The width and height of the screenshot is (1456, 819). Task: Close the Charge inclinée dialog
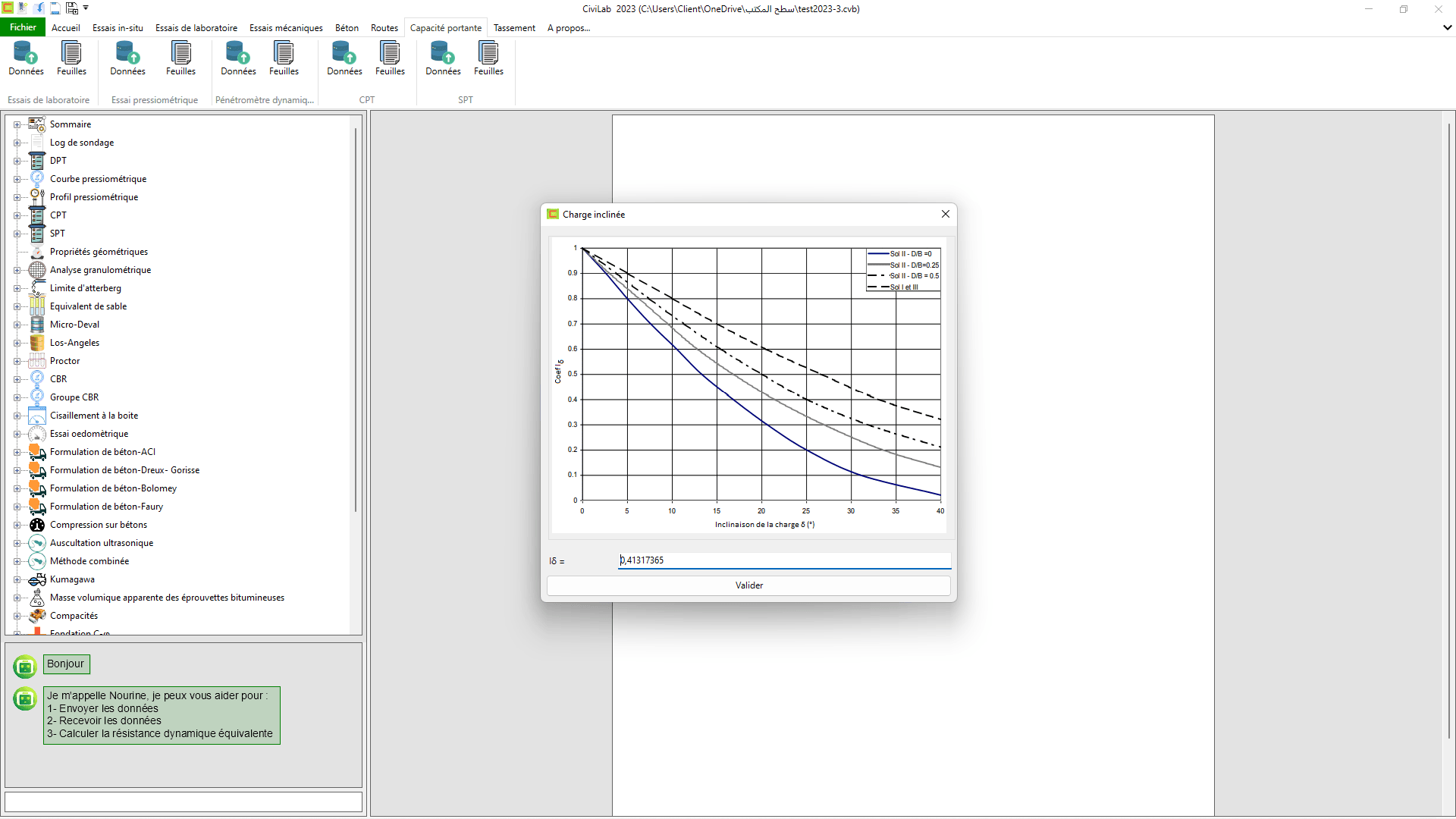946,214
